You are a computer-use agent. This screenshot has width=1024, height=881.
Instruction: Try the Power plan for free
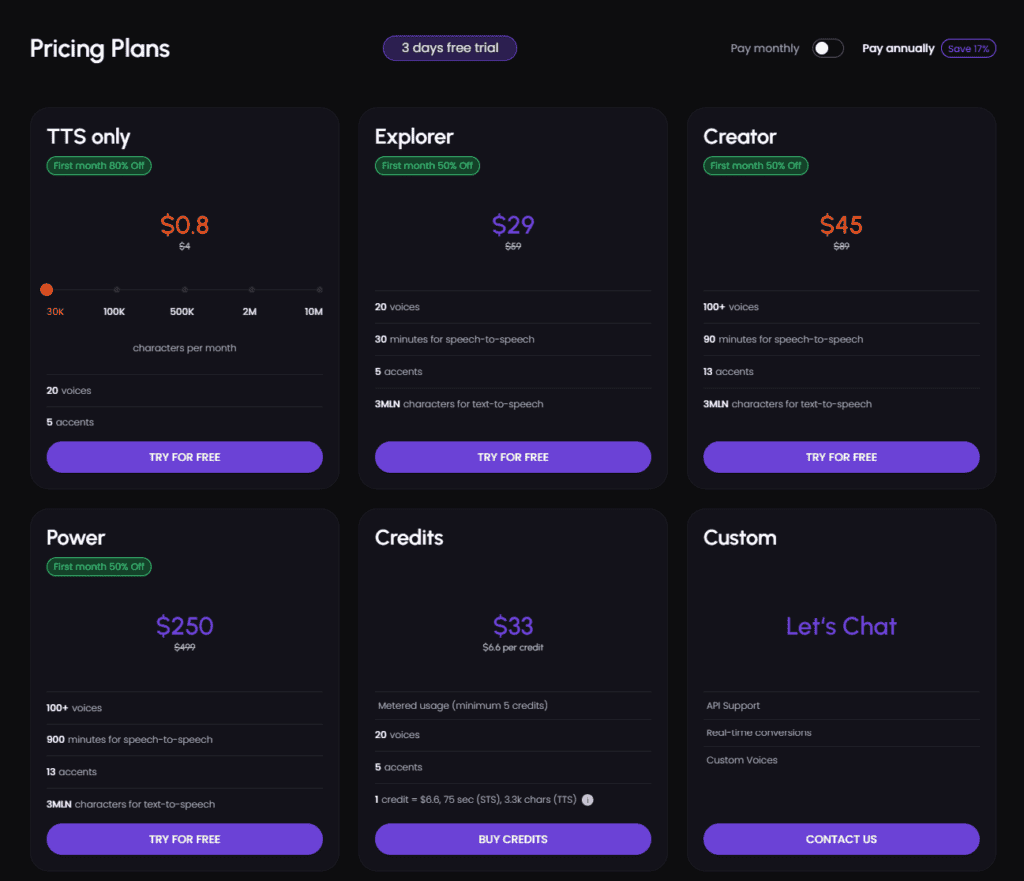[x=184, y=839]
